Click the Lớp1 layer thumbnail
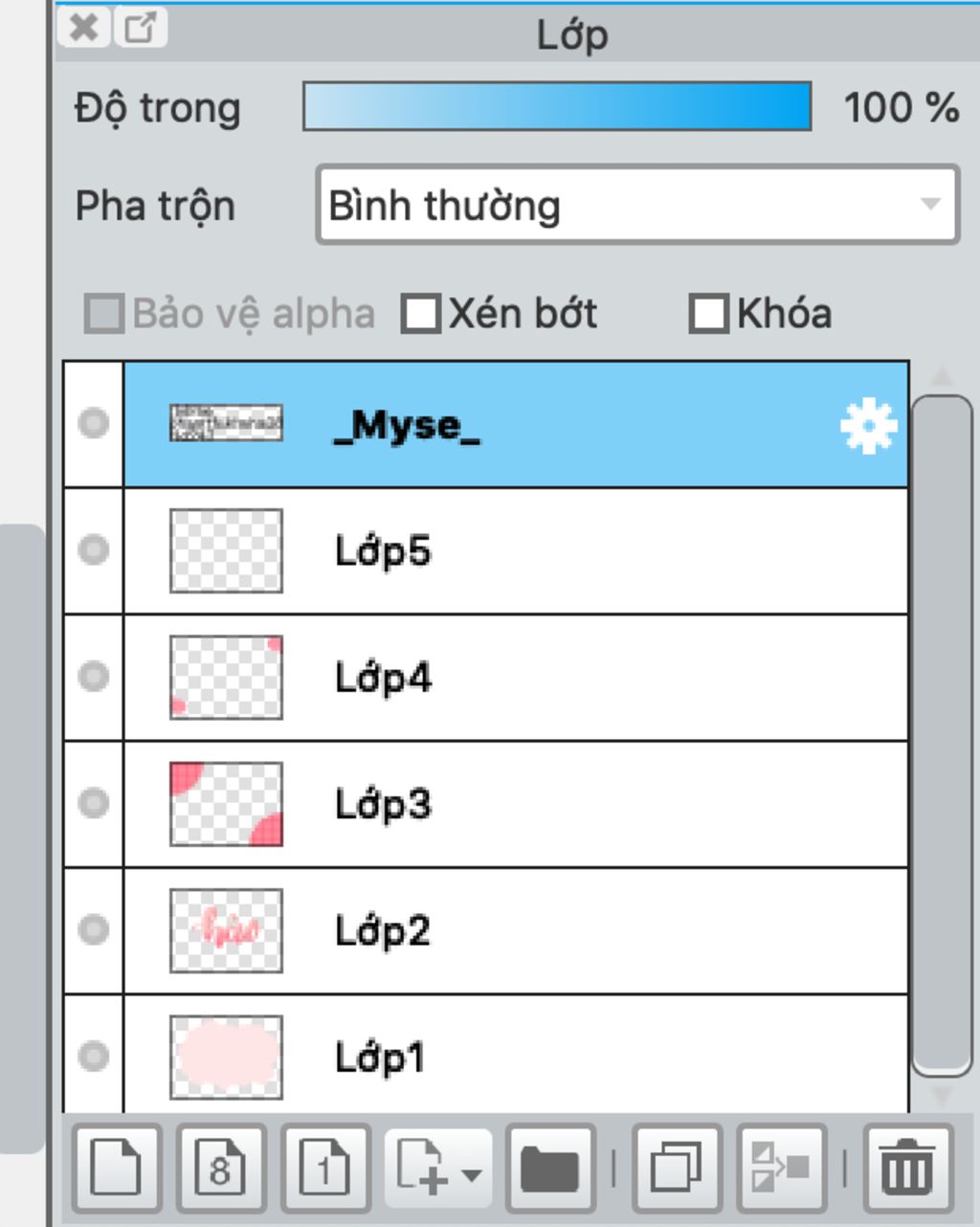980x1227 pixels. (226, 1057)
